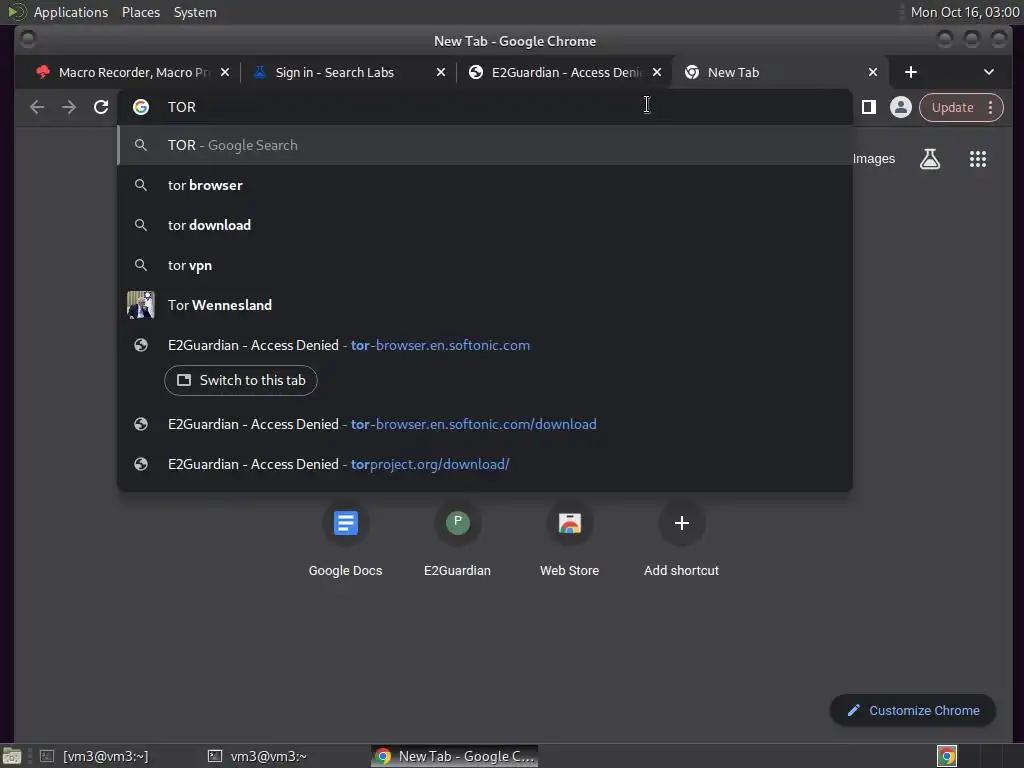Select 'tor browser' suggestion
The image size is (1024, 768).
[x=485, y=185]
